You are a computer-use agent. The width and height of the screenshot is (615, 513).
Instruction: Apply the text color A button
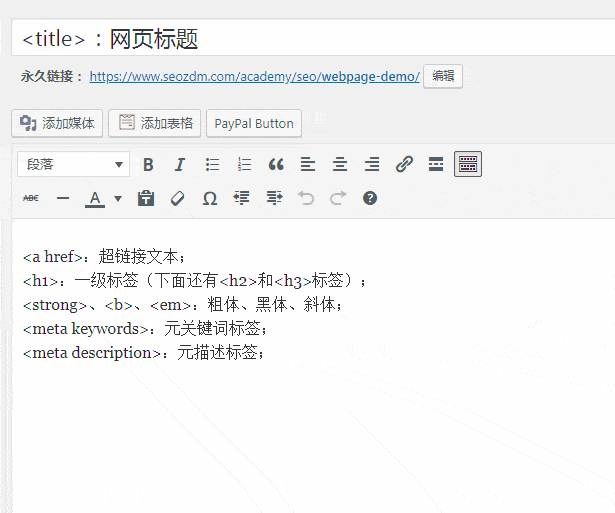(95, 198)
